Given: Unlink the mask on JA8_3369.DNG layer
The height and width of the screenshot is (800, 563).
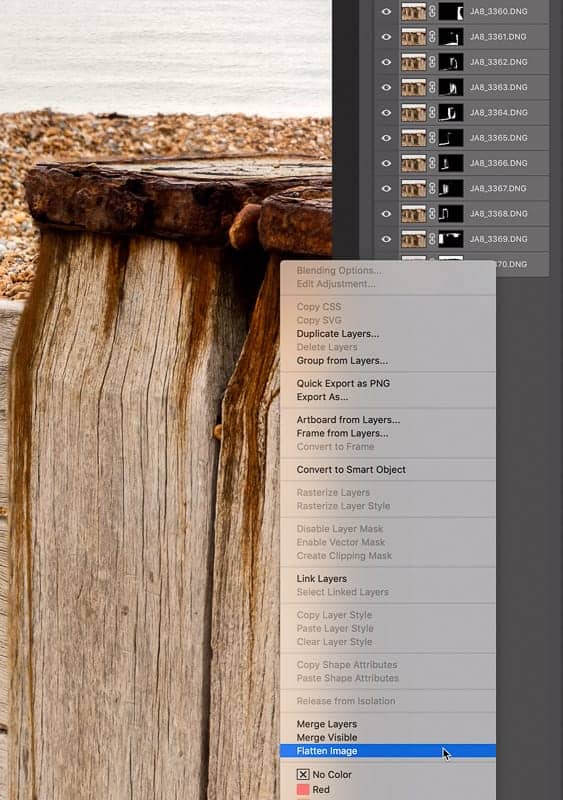Looking at the screenshot, I should [x=432, y=239].
